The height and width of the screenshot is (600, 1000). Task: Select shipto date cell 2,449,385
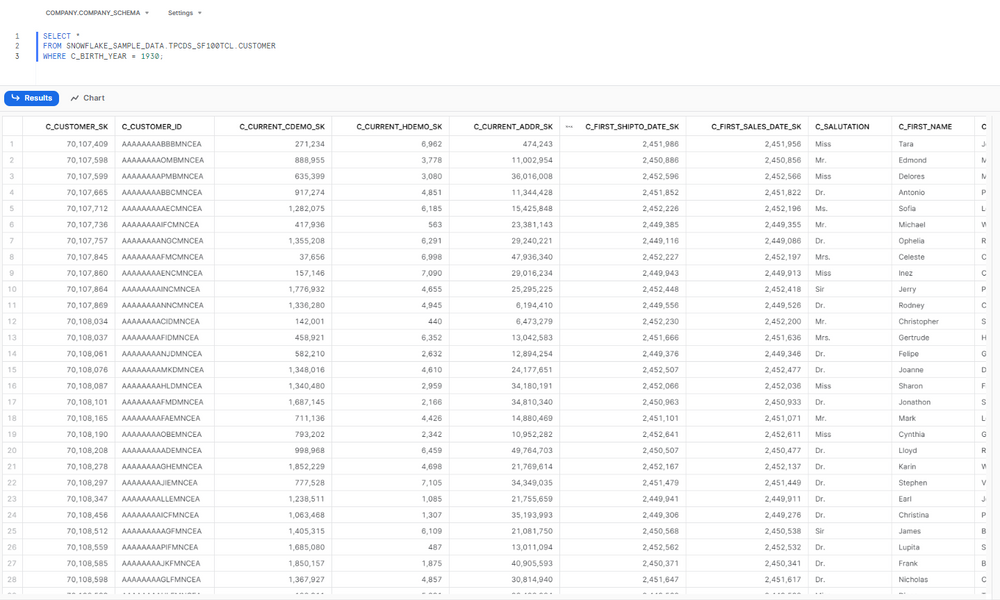661,224
